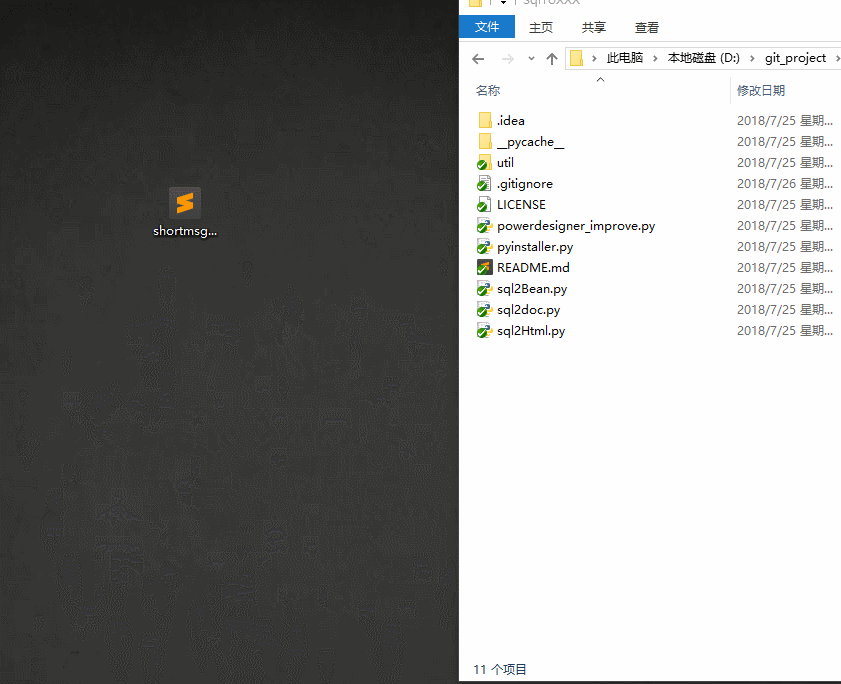Sort by 名称 column header
The image size is (841, 684).
[x=488, y=90]
